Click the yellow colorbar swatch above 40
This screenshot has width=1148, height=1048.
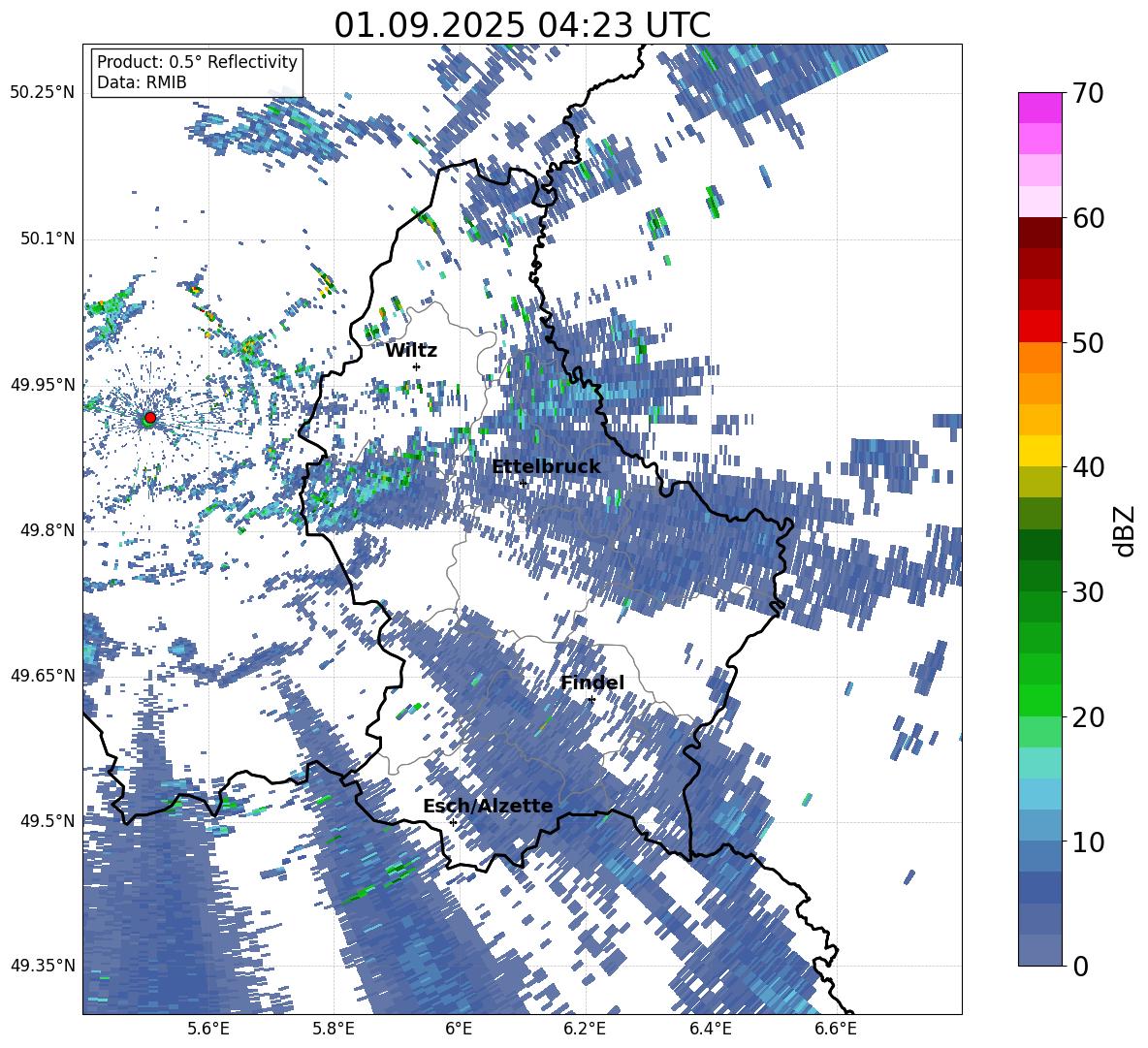1039,451
